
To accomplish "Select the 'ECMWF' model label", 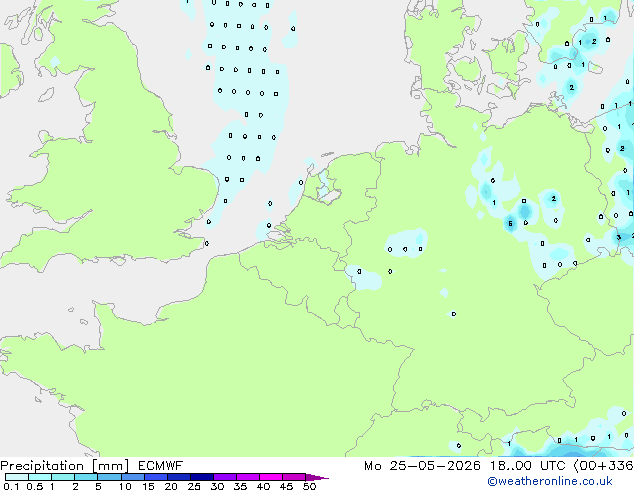I will pos(161,466).
